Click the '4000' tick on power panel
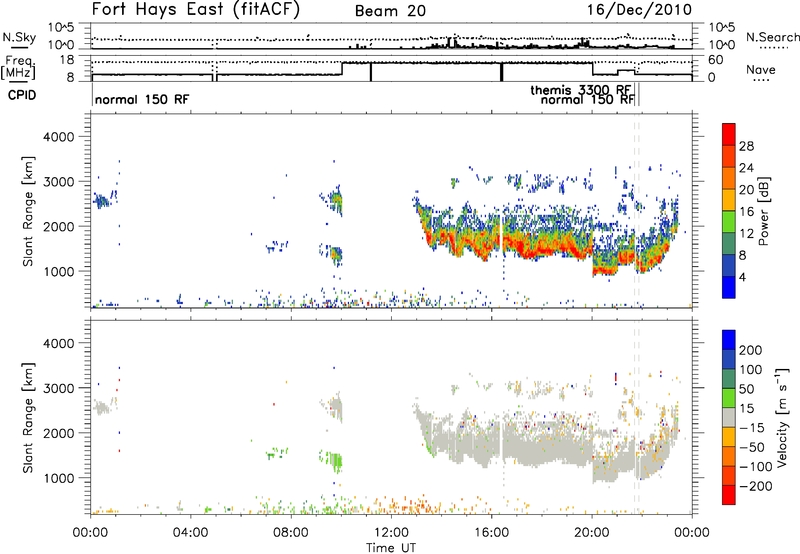 click(59, 137)
